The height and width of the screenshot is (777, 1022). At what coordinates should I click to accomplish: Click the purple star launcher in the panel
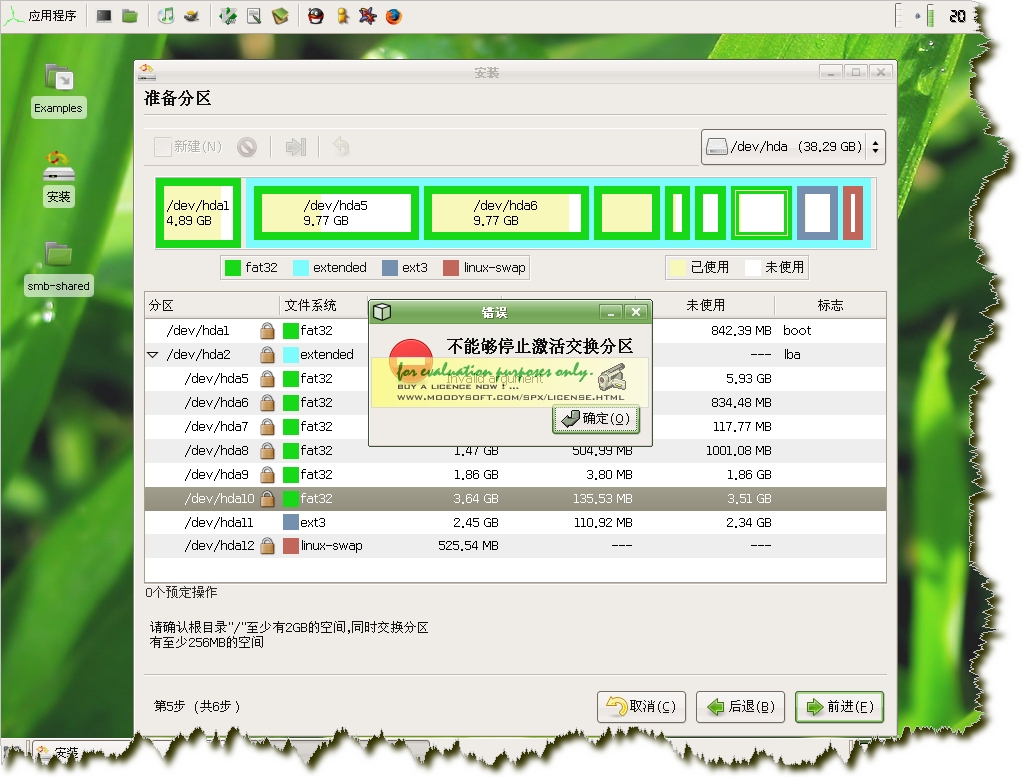tap(368, 16)
